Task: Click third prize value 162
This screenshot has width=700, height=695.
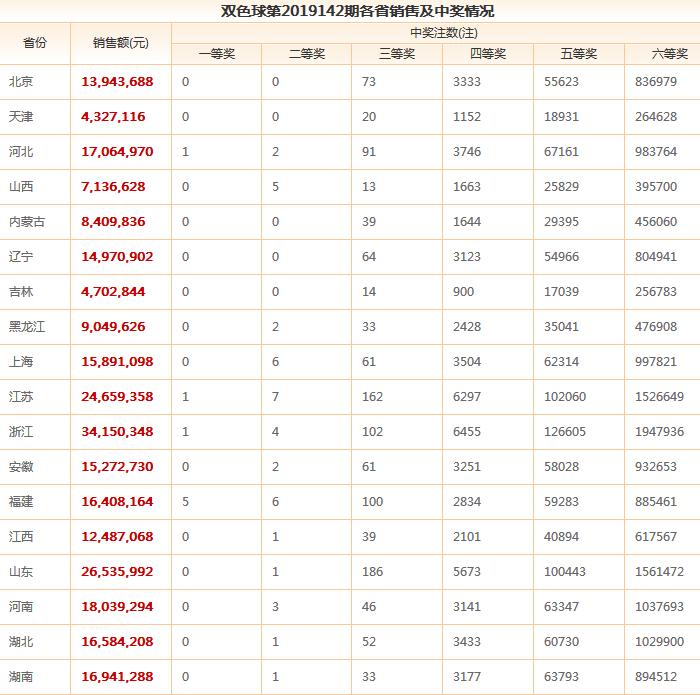Action: coord(372,397)
